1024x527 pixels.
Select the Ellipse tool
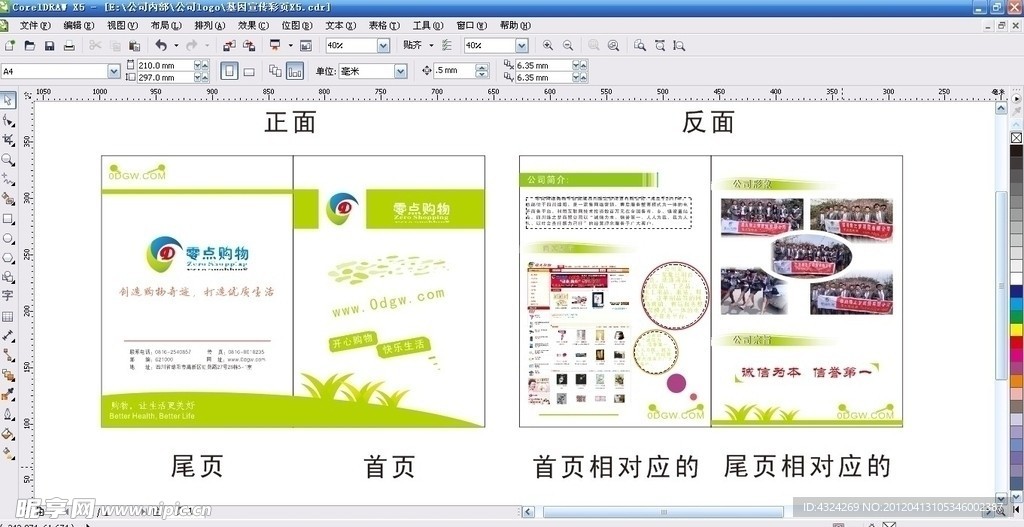click(8, 238)
